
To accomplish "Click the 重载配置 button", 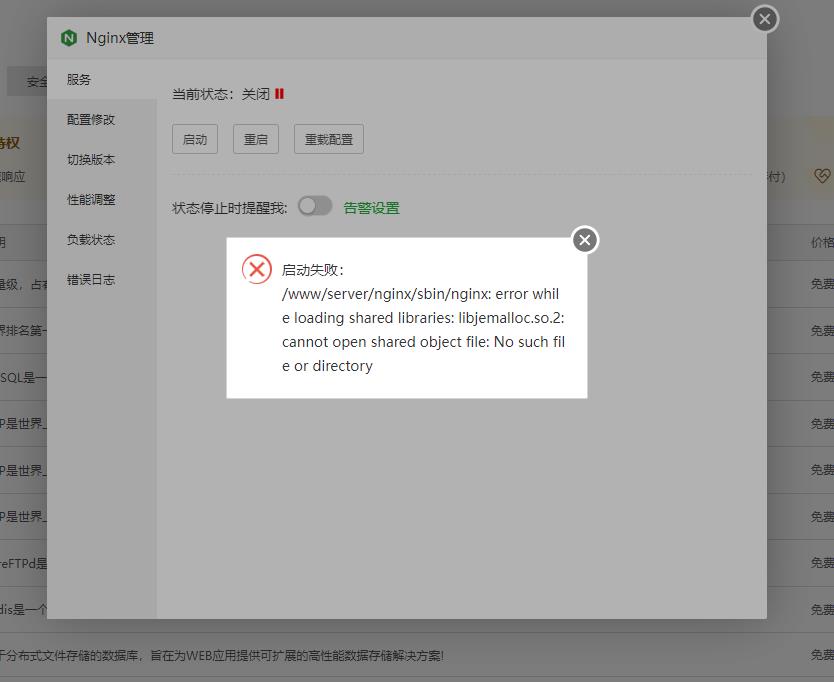I will [329, 139].
